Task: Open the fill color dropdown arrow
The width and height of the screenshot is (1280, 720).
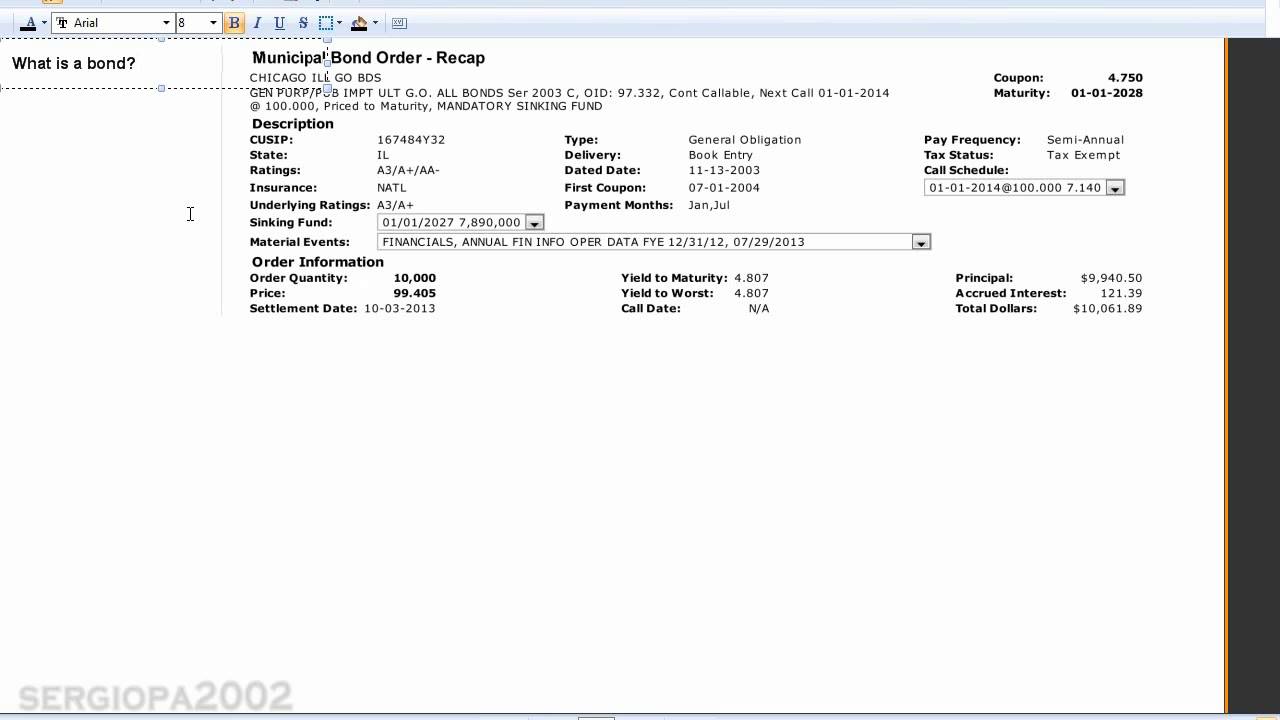Action: click(x=375, y=23)
